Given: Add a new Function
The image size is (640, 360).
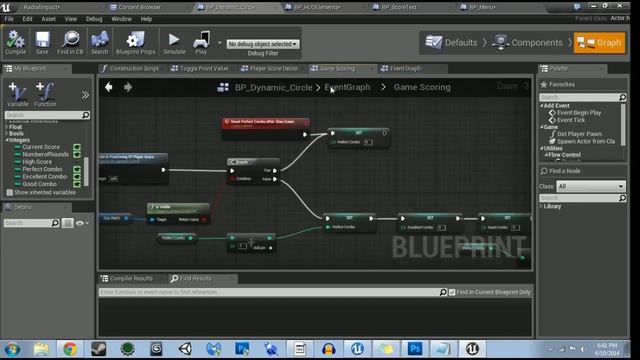Looking at the screenshot, I should click(x=45, y=95).
